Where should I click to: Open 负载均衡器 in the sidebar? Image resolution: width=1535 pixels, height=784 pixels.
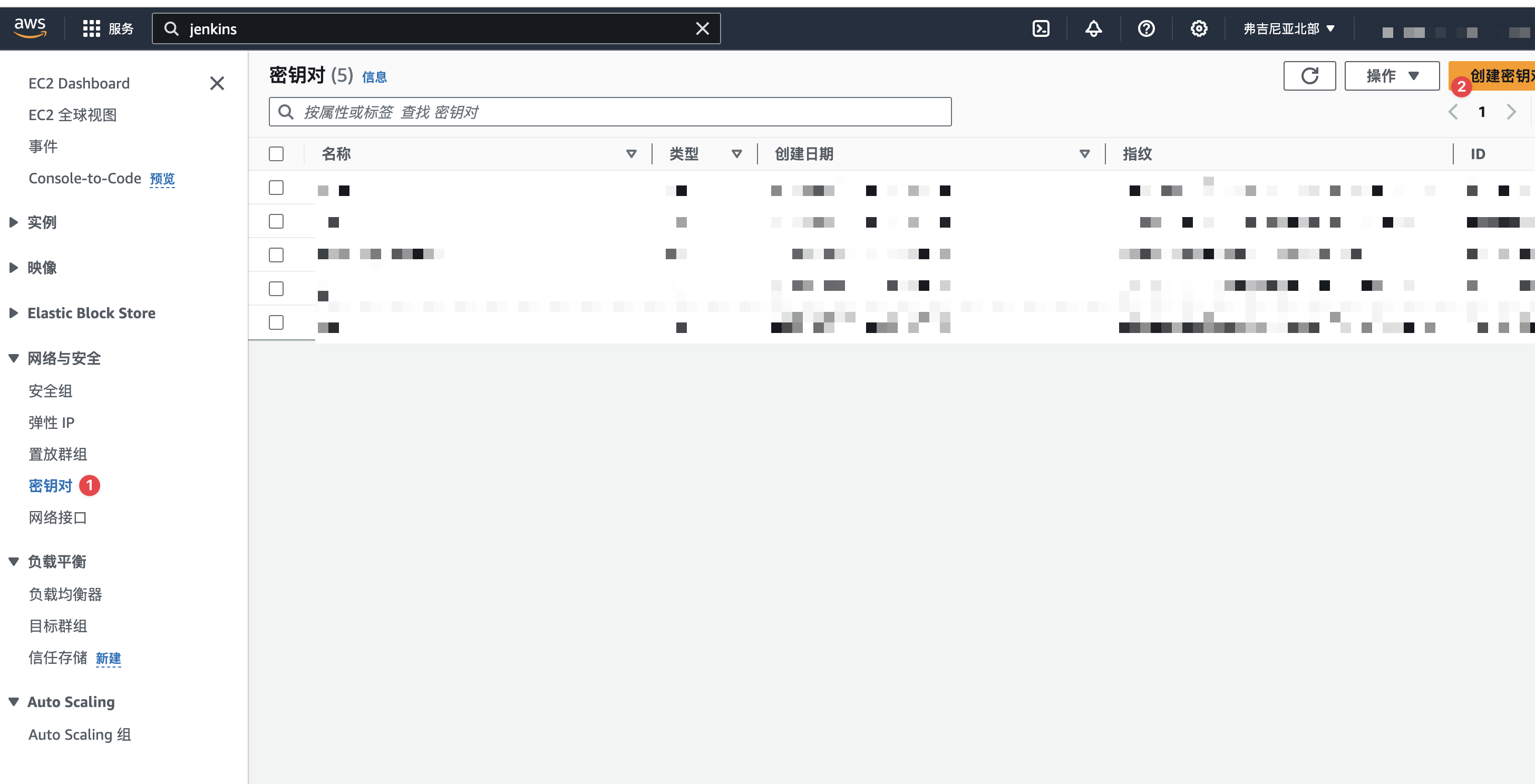[65, 594]
